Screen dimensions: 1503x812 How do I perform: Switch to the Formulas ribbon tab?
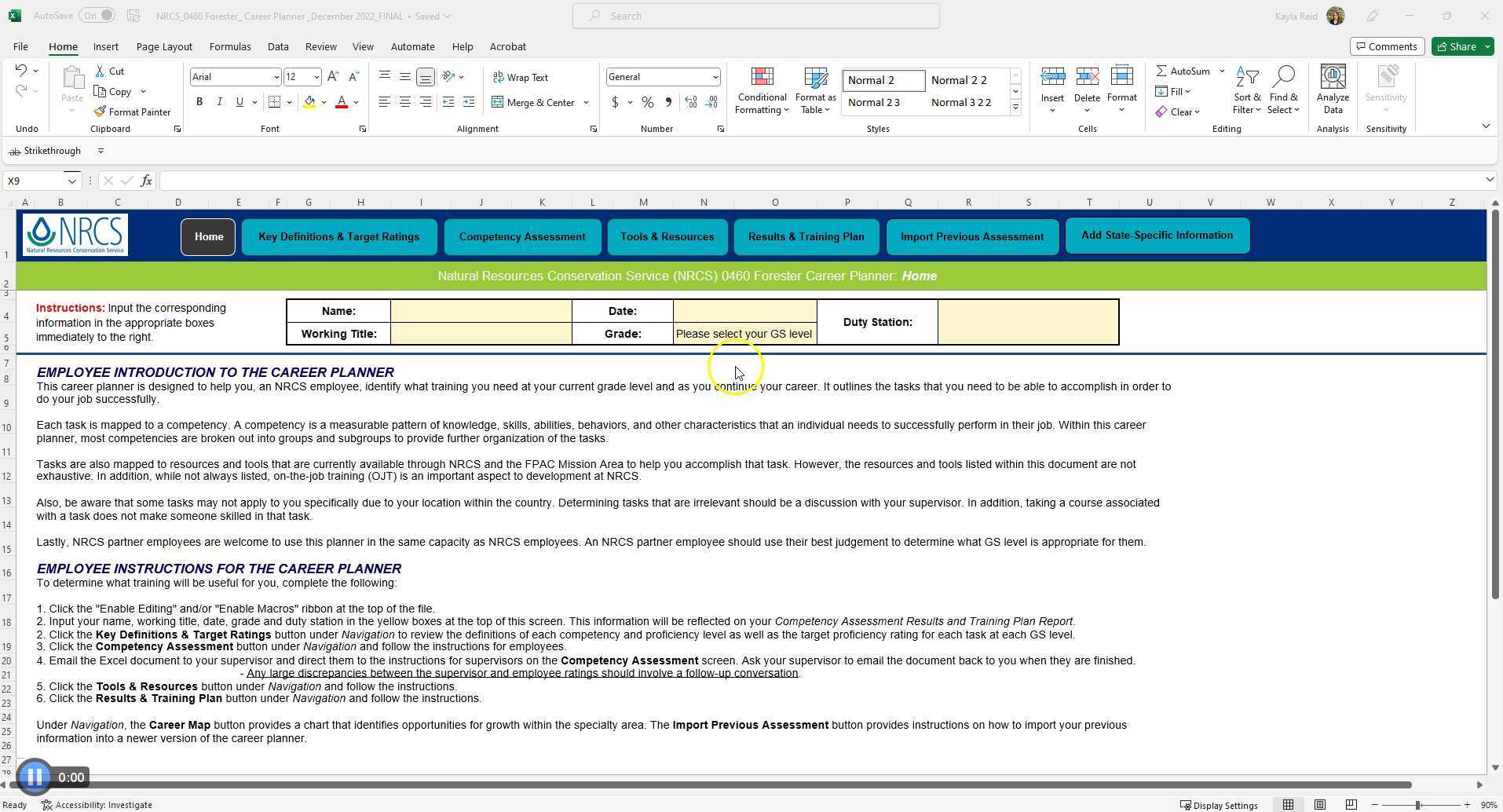tap(229, 46)
